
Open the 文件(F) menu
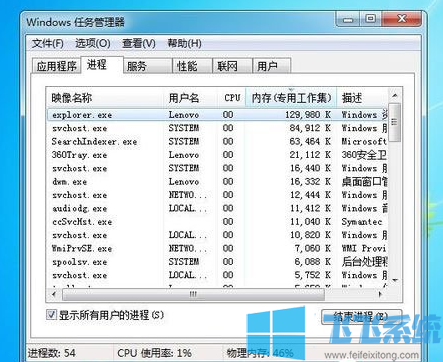pos(48,43)
